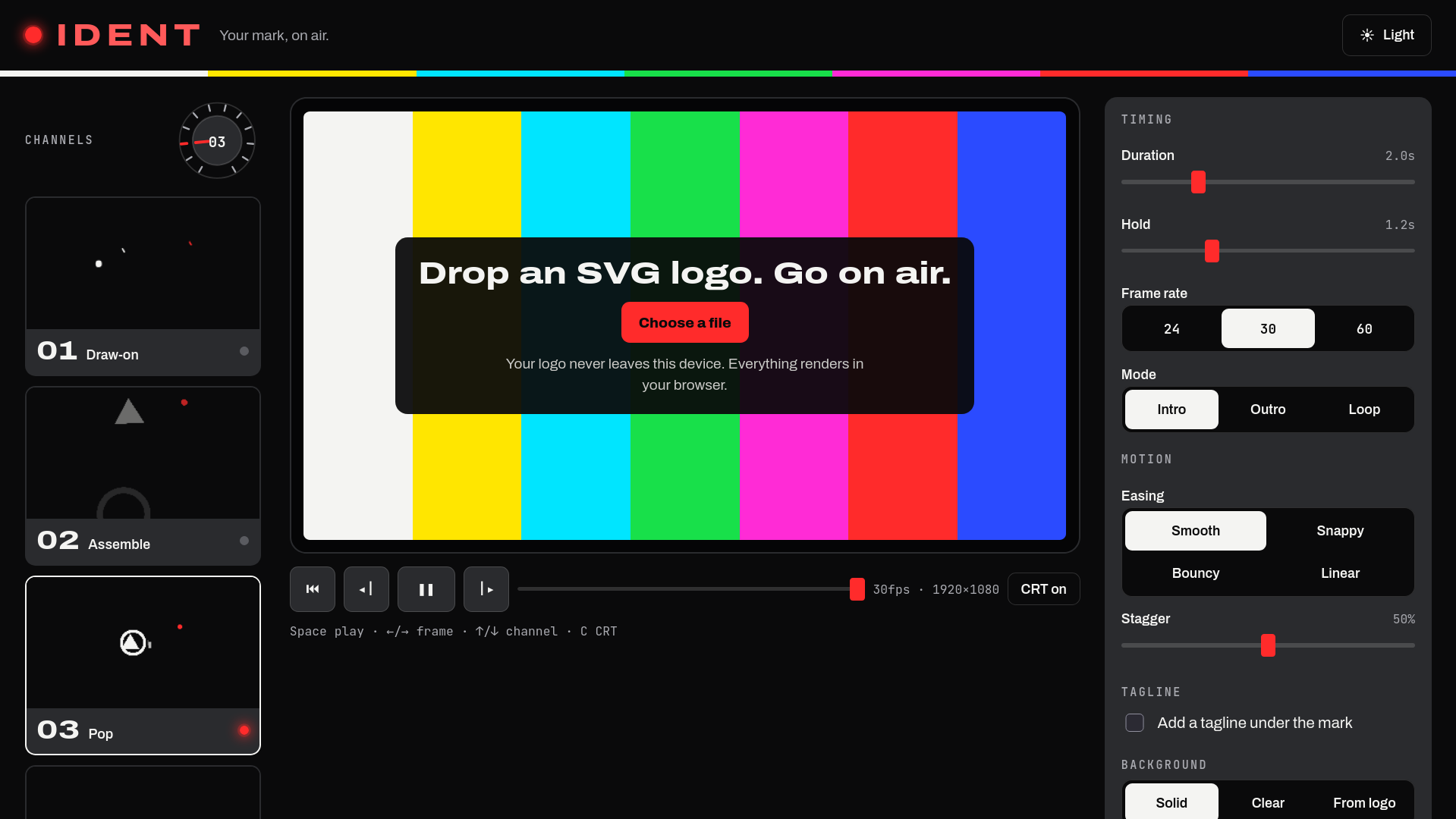Image resolution: width=1456 pixels, height=819 pixels.
Task: Select the 01 Draw-on channel card
Action: coord(143,286)
